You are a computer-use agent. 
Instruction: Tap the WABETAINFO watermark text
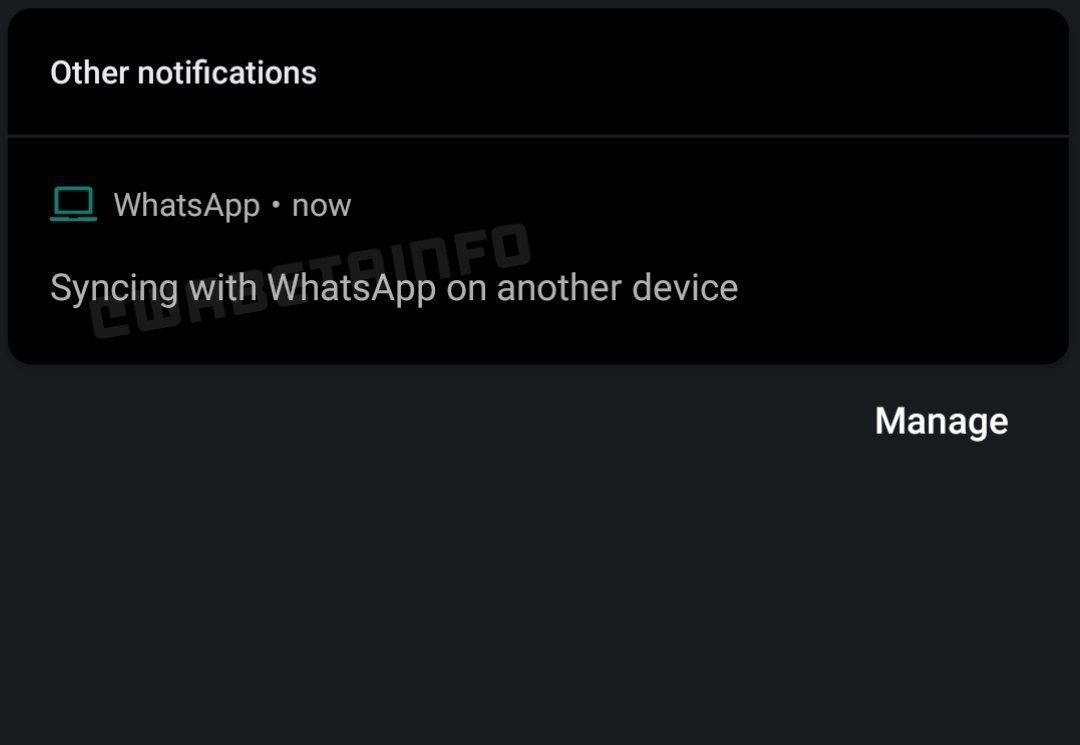click(310, 281)
